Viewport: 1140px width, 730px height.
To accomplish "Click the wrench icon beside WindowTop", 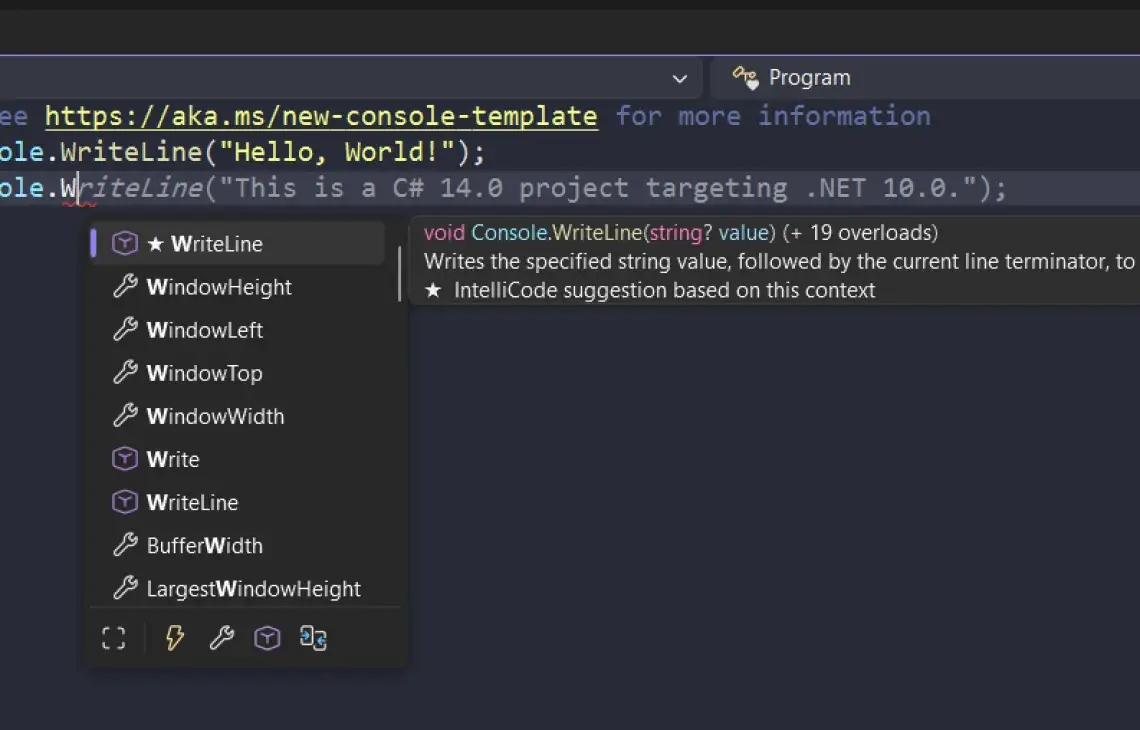I will (x=125, y=372).
